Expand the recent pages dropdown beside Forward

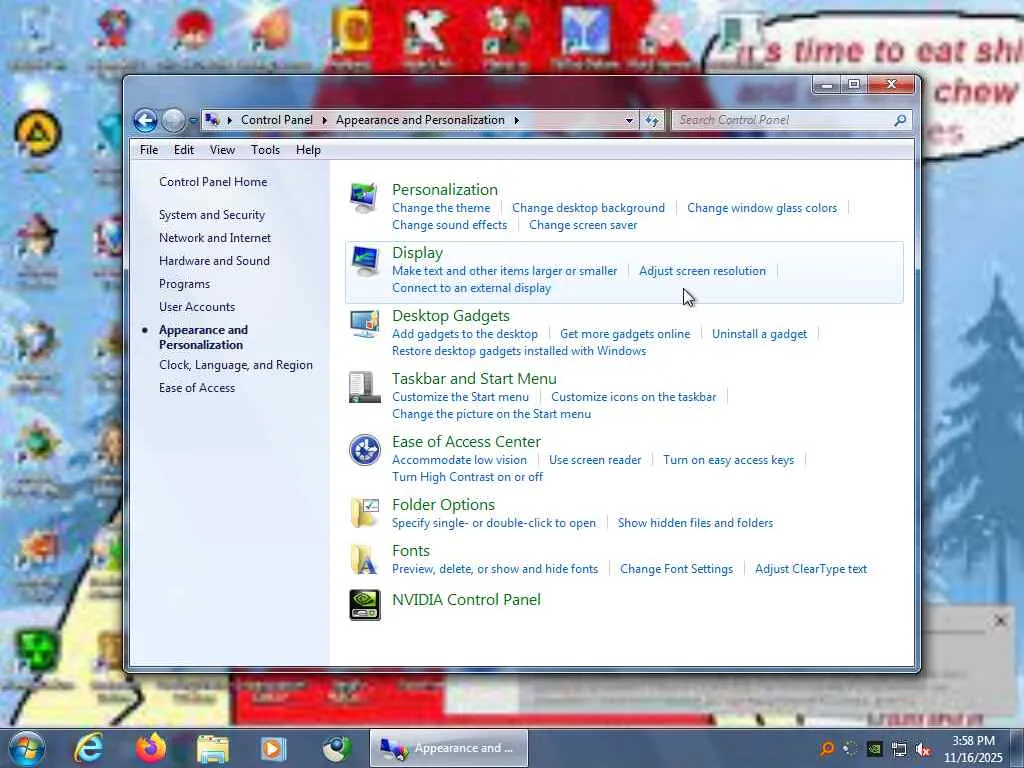tap(193, 120)
